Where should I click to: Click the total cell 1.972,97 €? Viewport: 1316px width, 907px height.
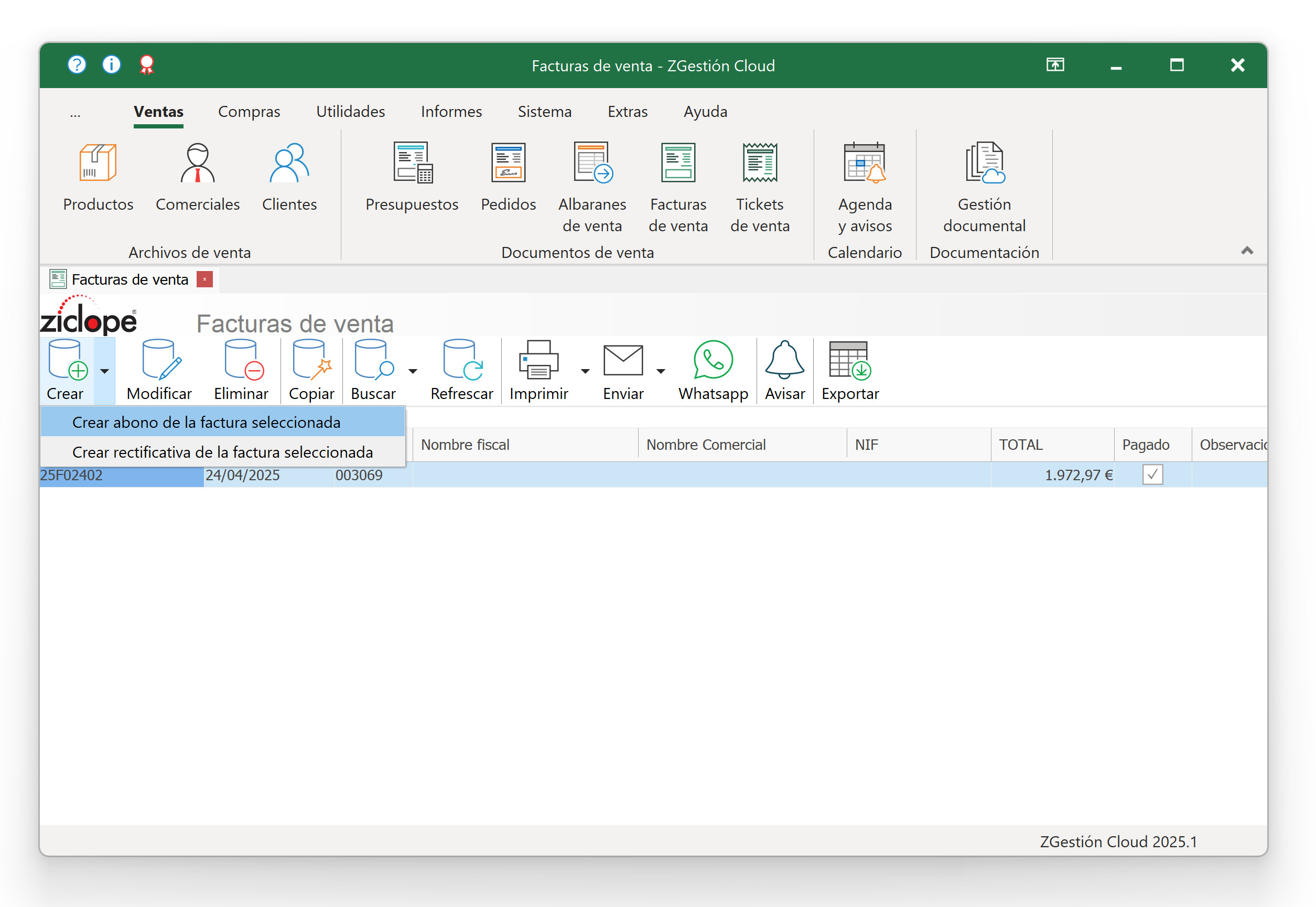1053,475
